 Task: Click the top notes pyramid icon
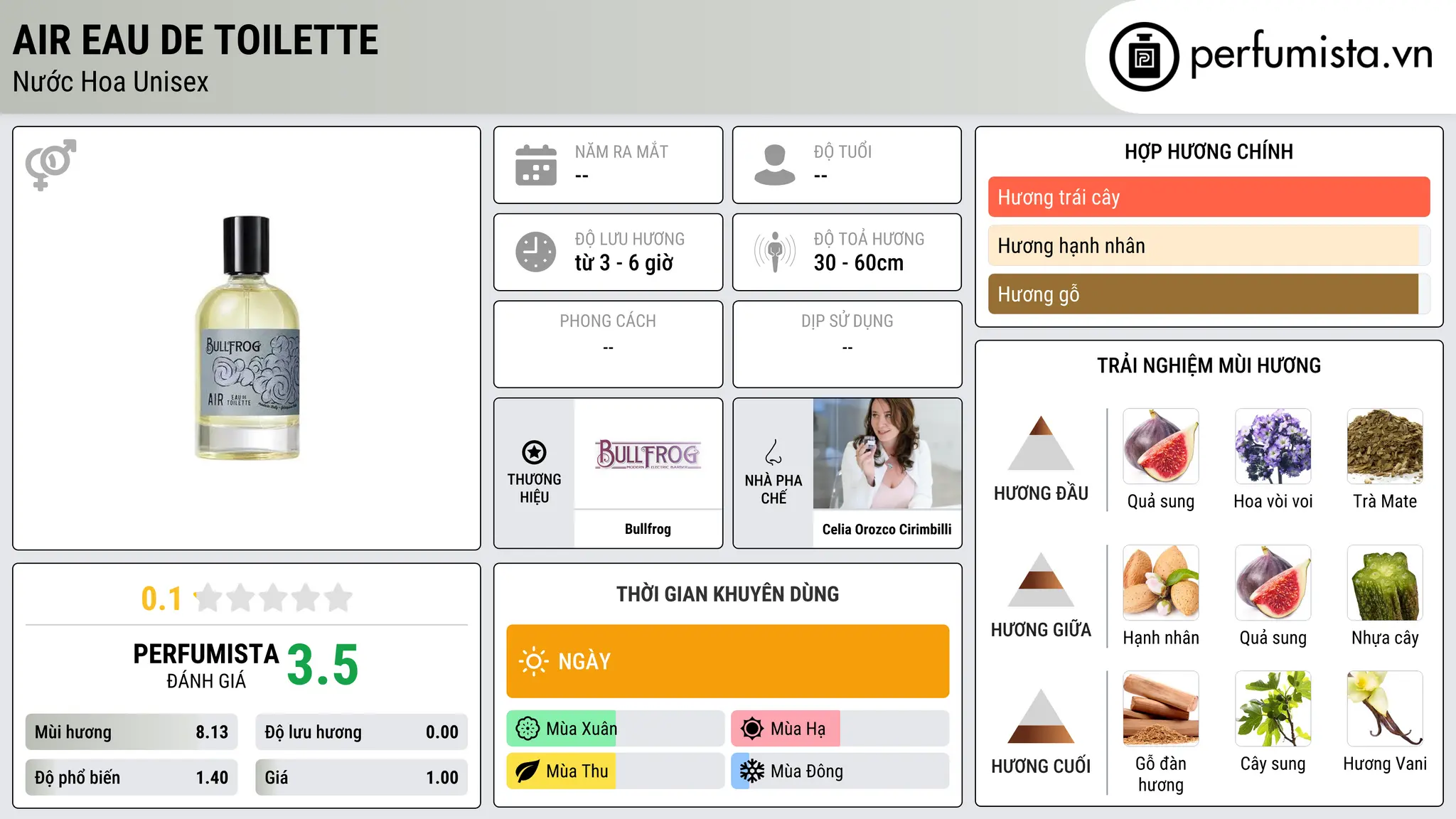1041,444
